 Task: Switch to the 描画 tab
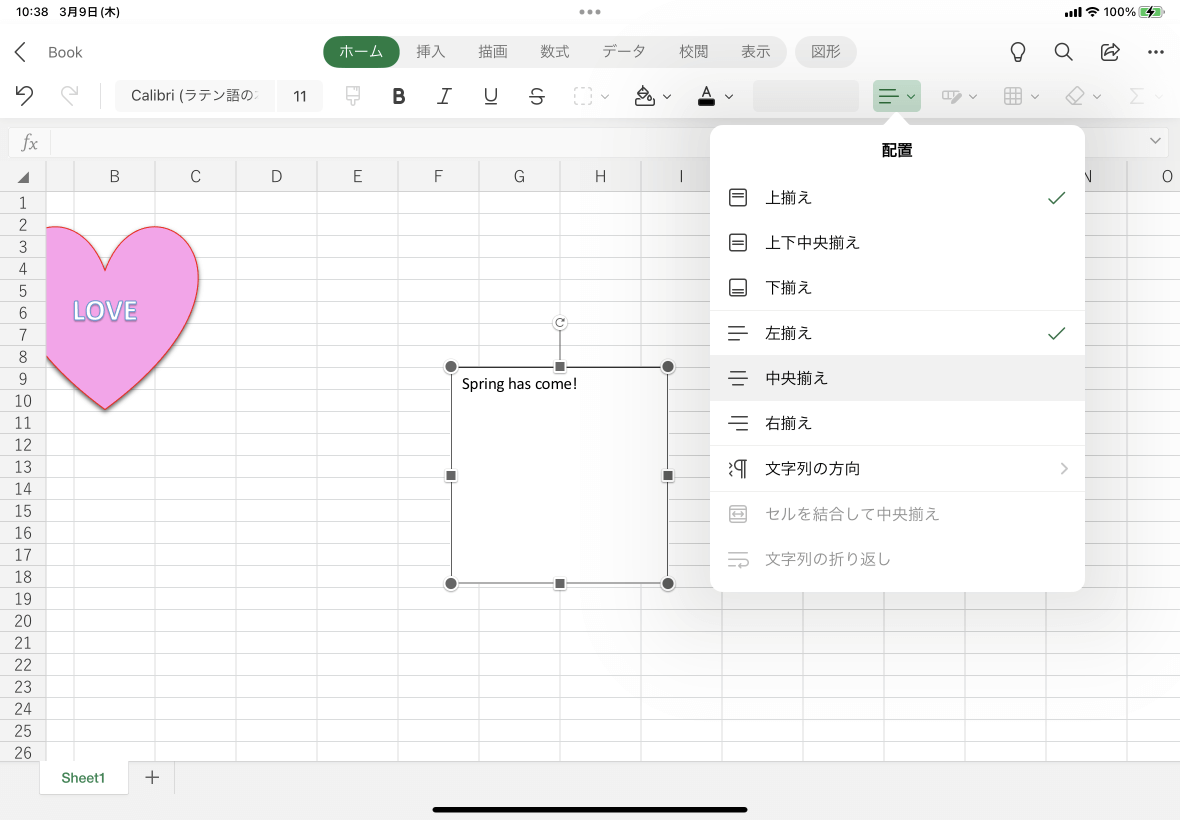[x=493, y=52]
